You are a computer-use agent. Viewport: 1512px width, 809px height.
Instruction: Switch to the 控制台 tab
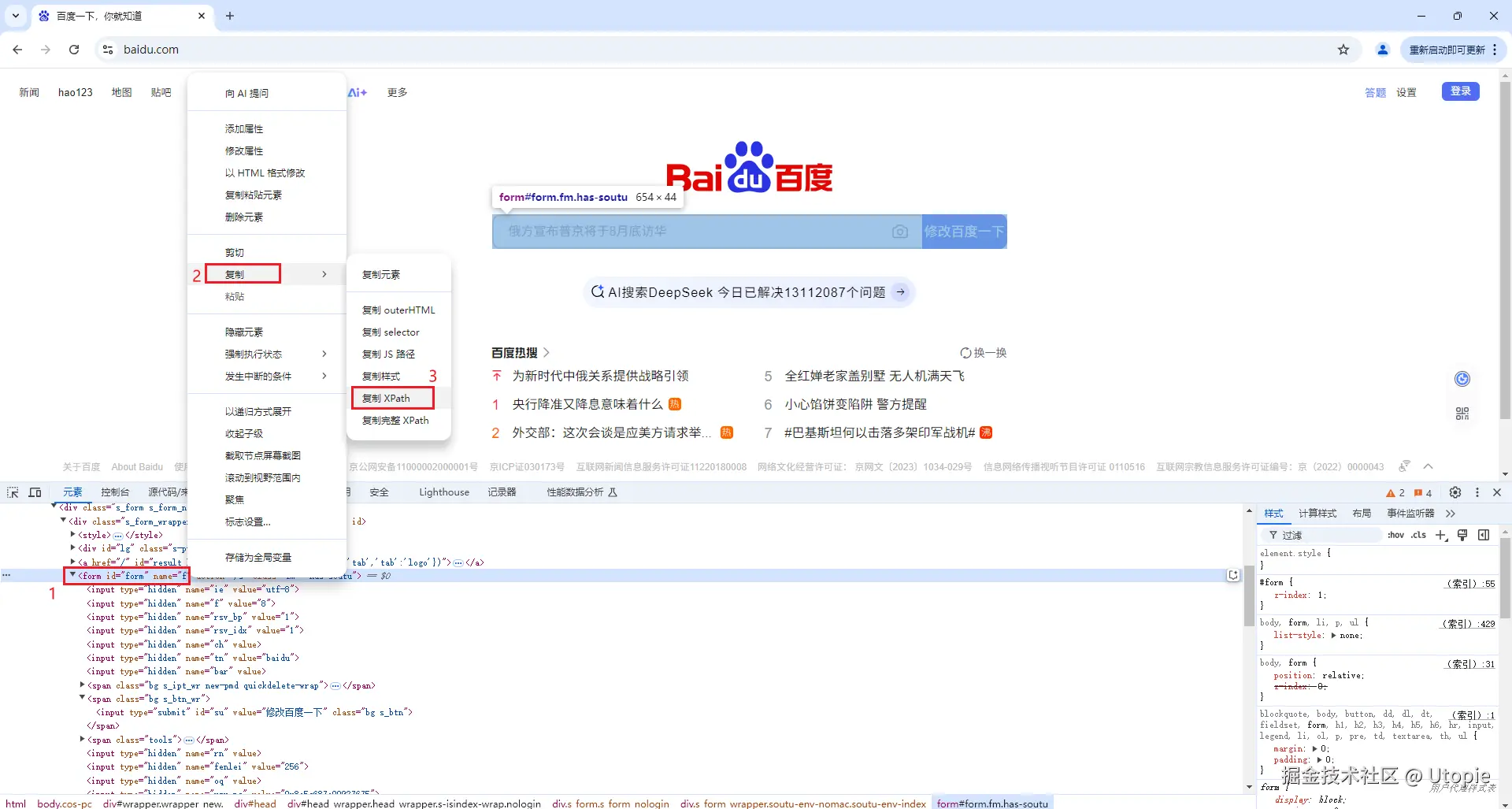tap(115, 492)
